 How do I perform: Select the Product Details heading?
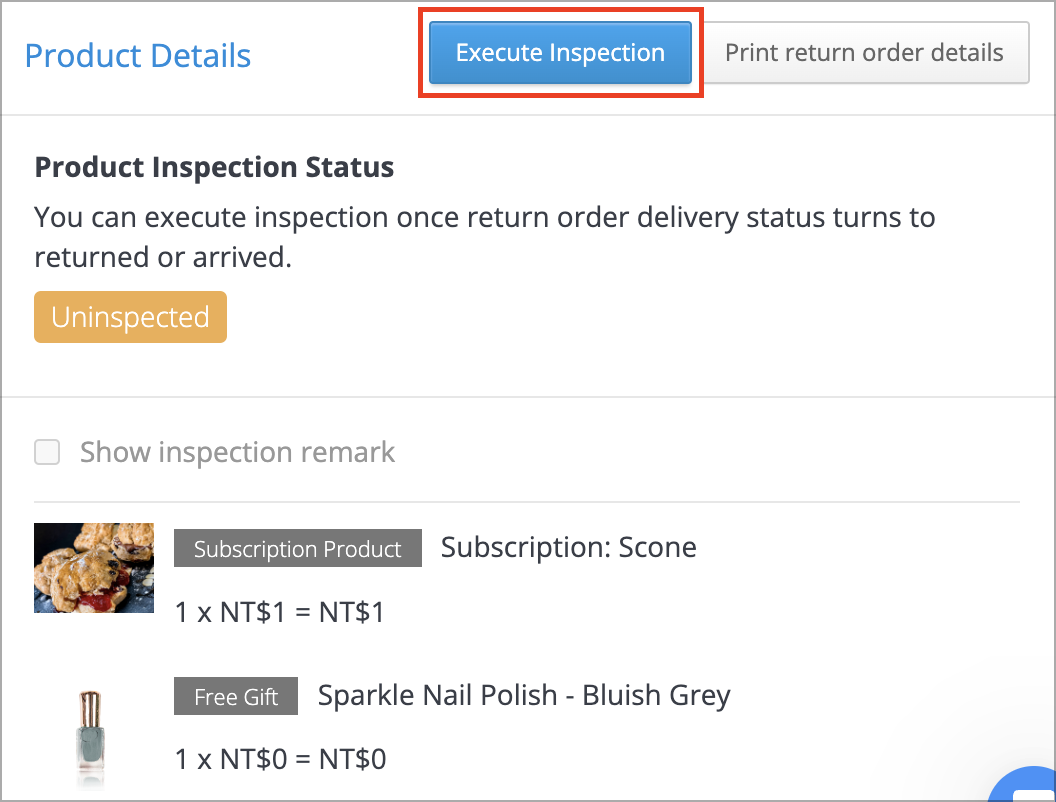(138, 56)
